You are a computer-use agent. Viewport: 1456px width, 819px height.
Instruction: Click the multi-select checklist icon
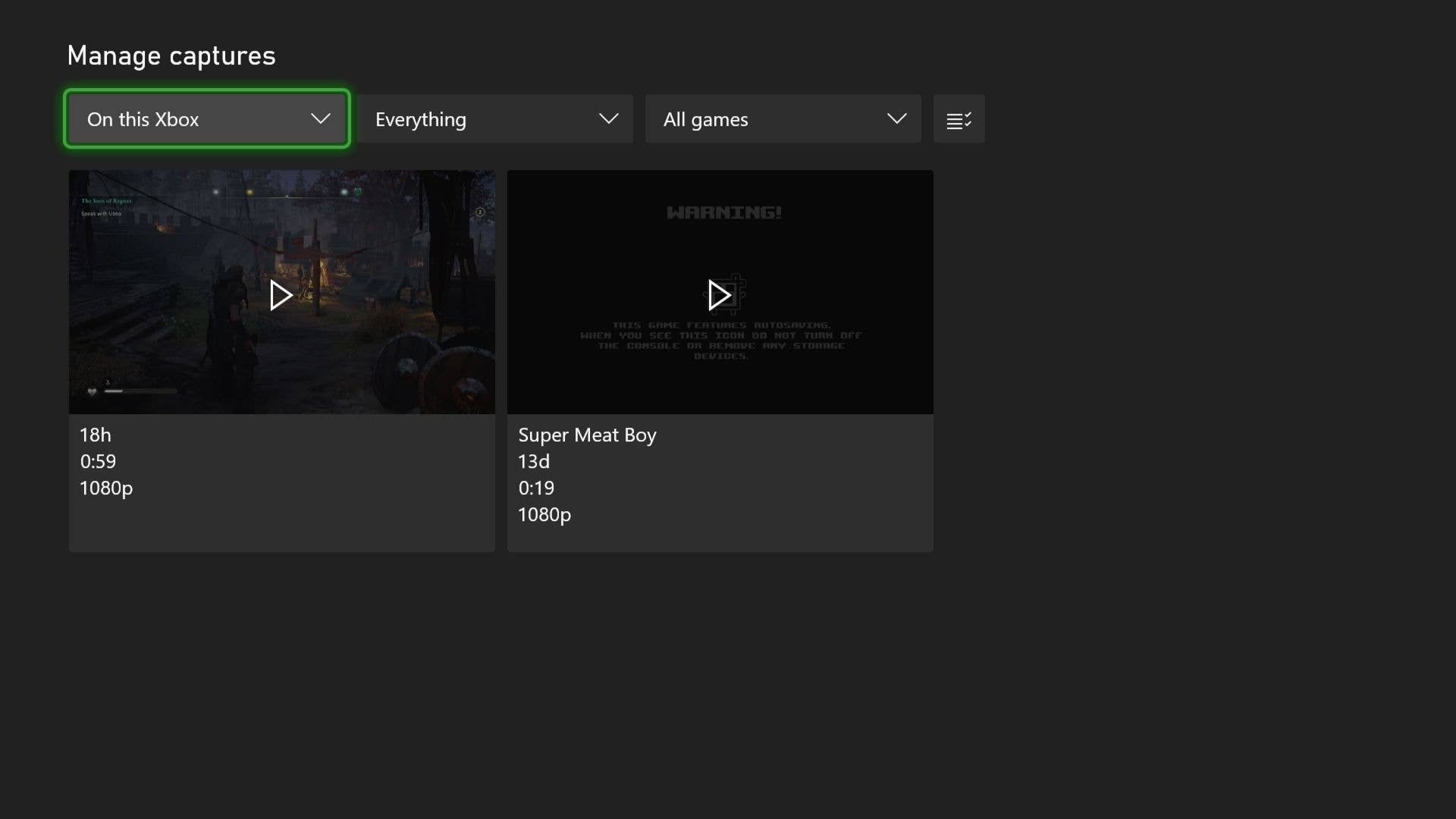click(959, 119)
